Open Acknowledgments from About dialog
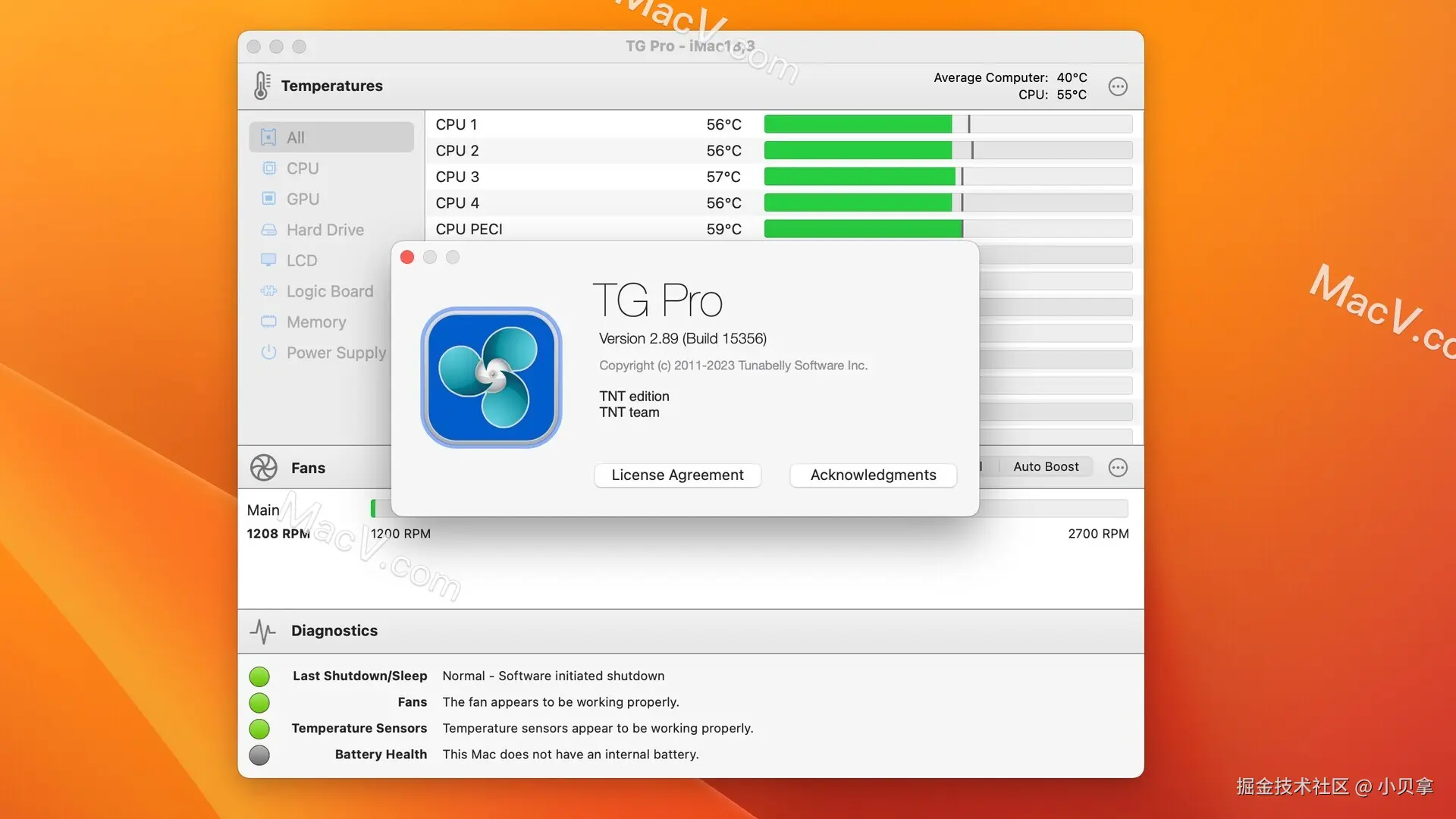This screenshot has width=1456, height=819. click(x=873, y=475)
